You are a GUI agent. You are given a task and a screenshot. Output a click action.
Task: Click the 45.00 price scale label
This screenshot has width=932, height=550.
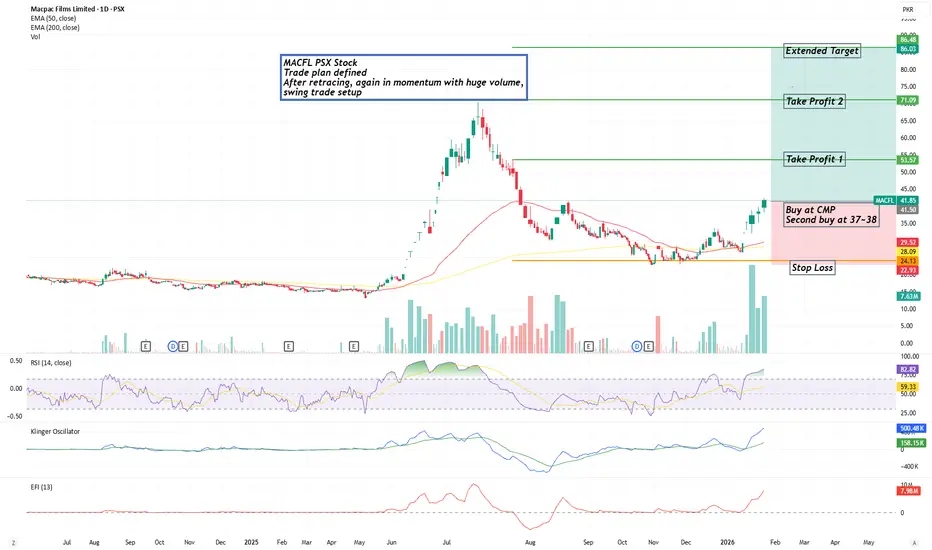coord(908,189)
